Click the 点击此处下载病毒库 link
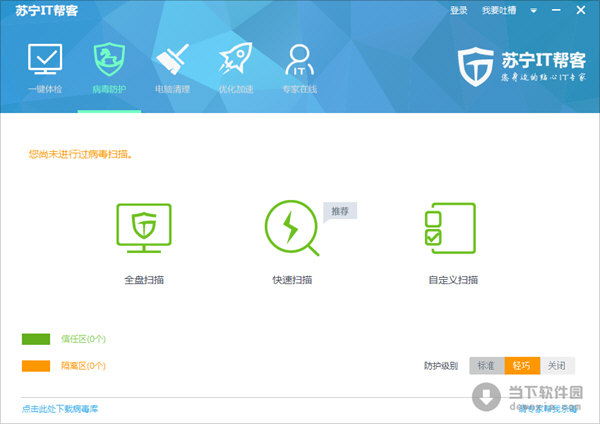The width and height of the screenshot is (600, 424). [x=60, y=409]
